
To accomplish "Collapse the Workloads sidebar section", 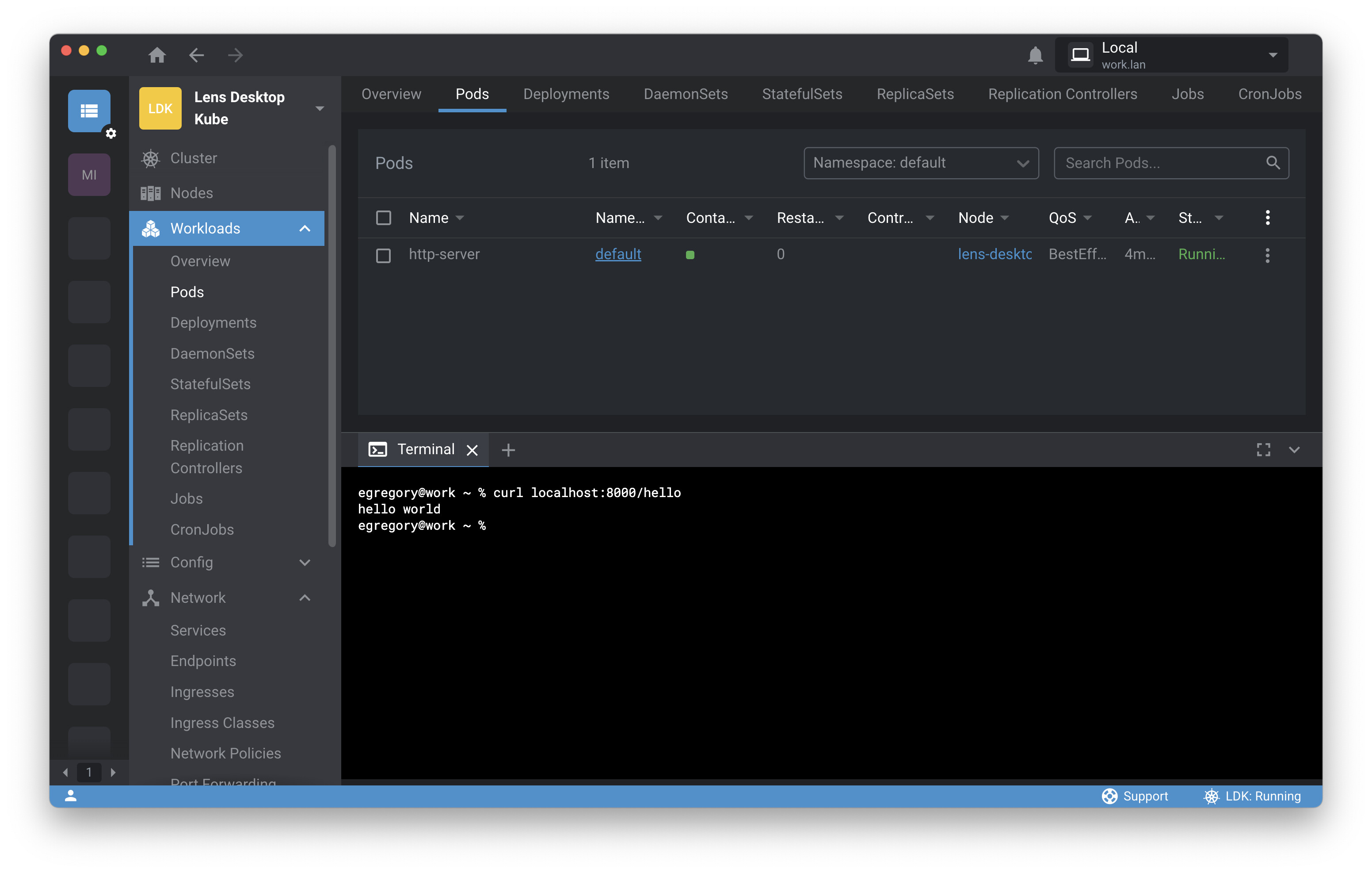I will point(305,229).
